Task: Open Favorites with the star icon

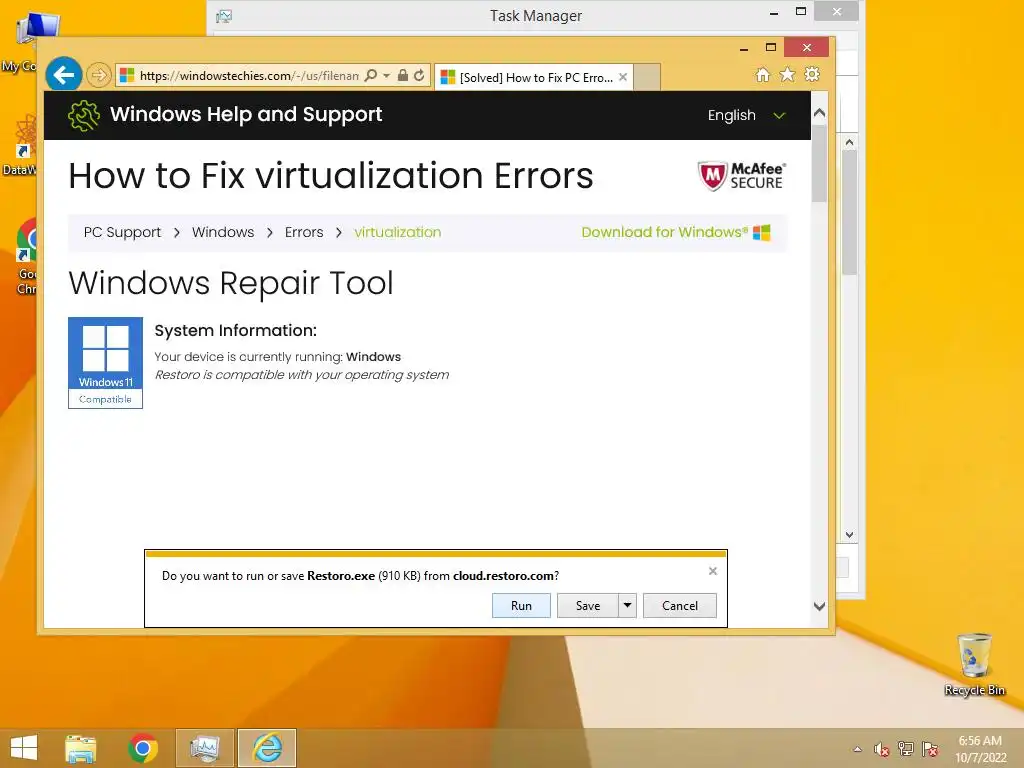Action: (x=788, y=75)
